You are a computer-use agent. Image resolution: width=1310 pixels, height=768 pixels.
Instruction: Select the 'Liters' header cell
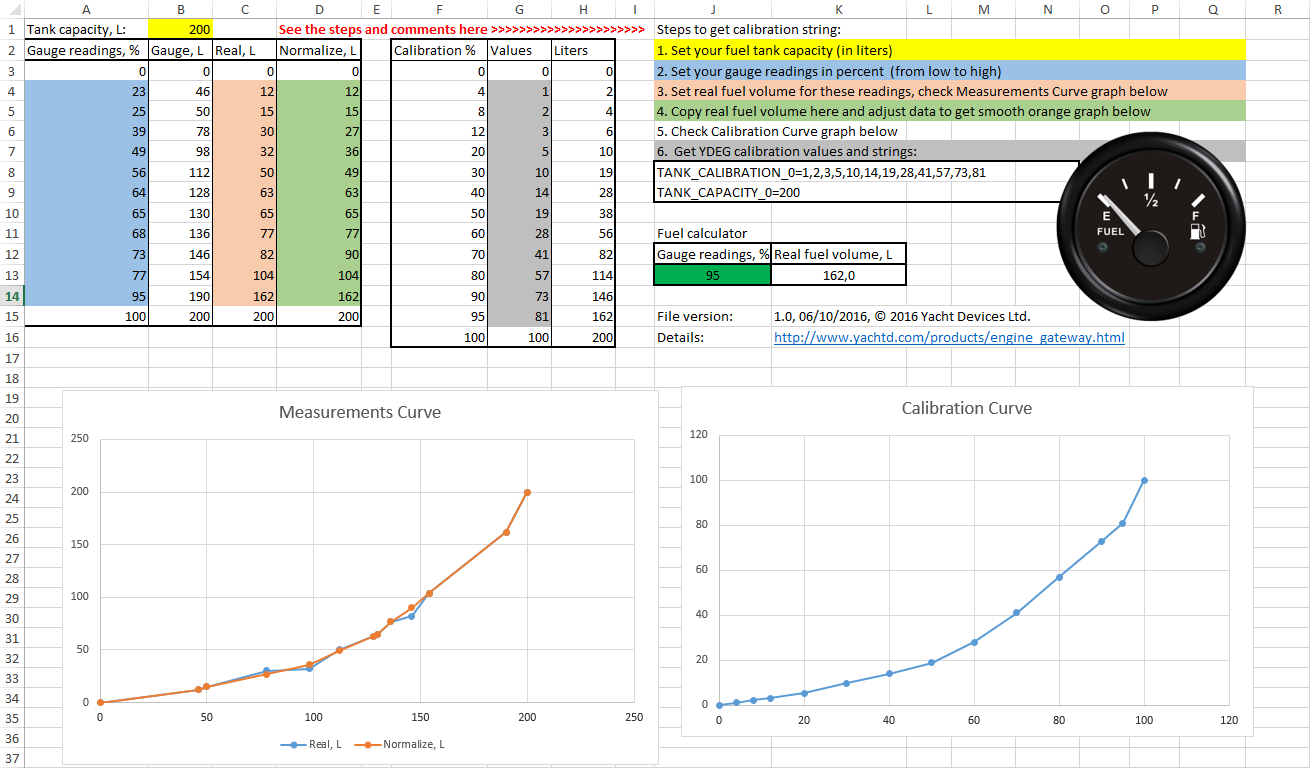tap(582, 50)
